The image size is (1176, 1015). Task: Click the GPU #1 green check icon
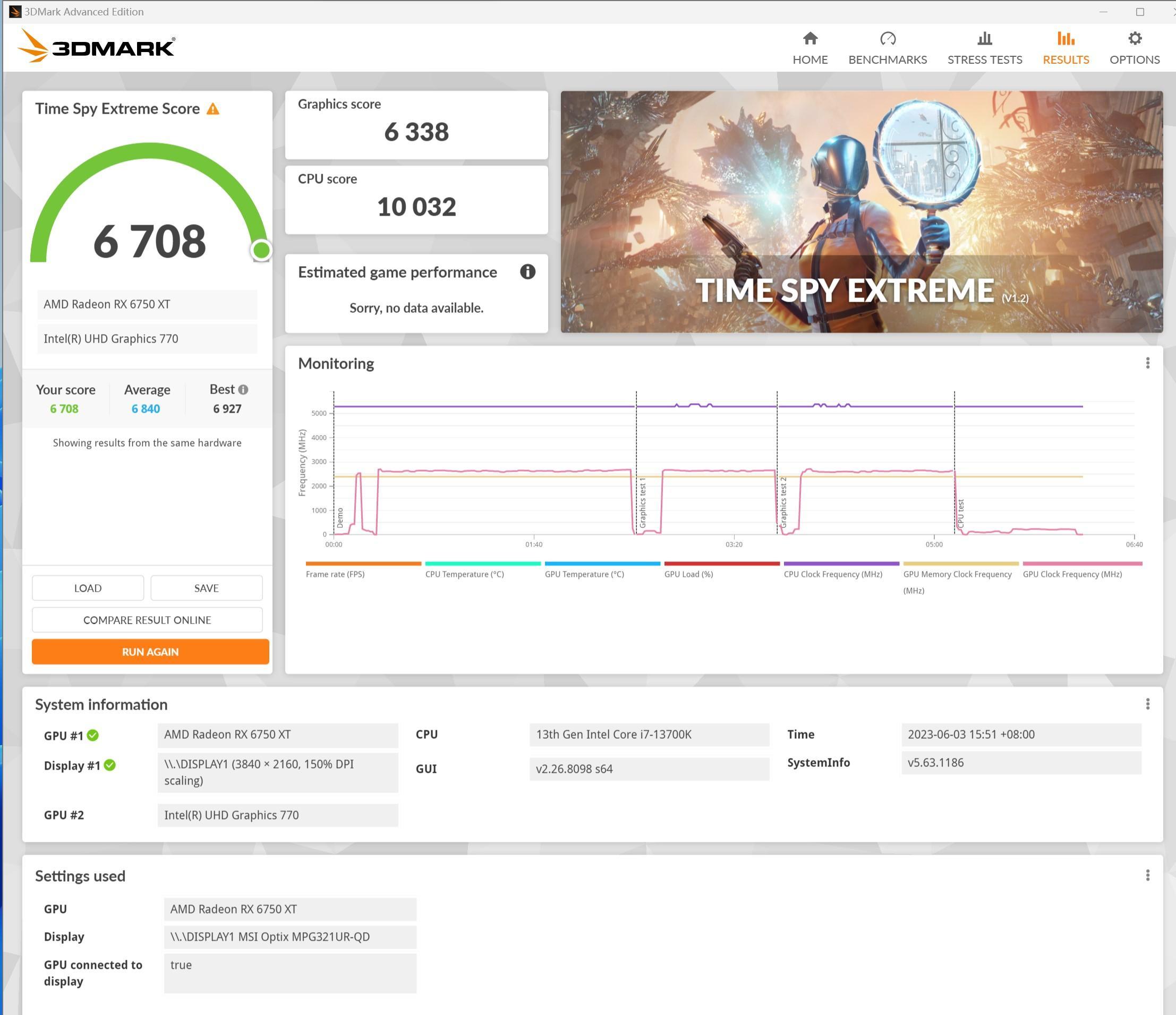(93, 735)
